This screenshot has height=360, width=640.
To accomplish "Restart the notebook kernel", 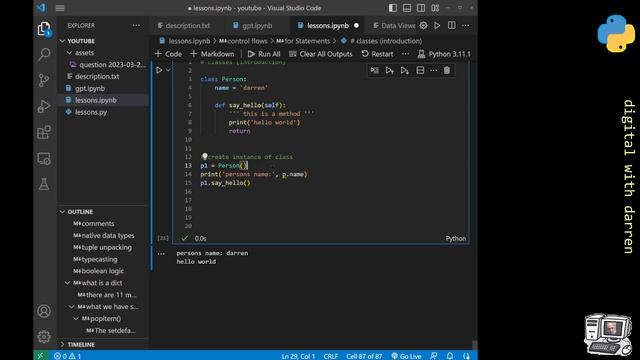I will coord(378,54).
